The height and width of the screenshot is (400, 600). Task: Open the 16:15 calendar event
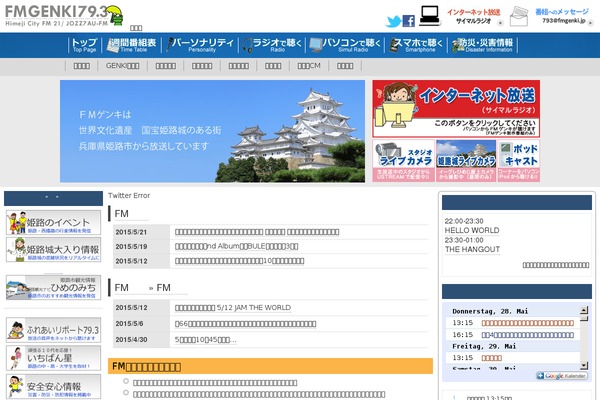tap(527, 335)
